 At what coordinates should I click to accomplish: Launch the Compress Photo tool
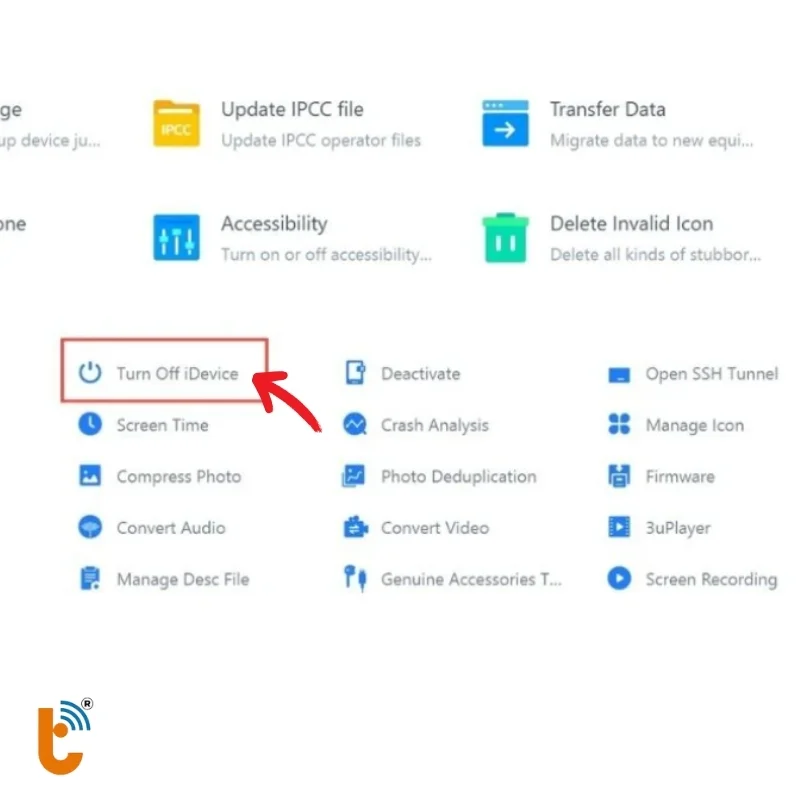(178, 477)
